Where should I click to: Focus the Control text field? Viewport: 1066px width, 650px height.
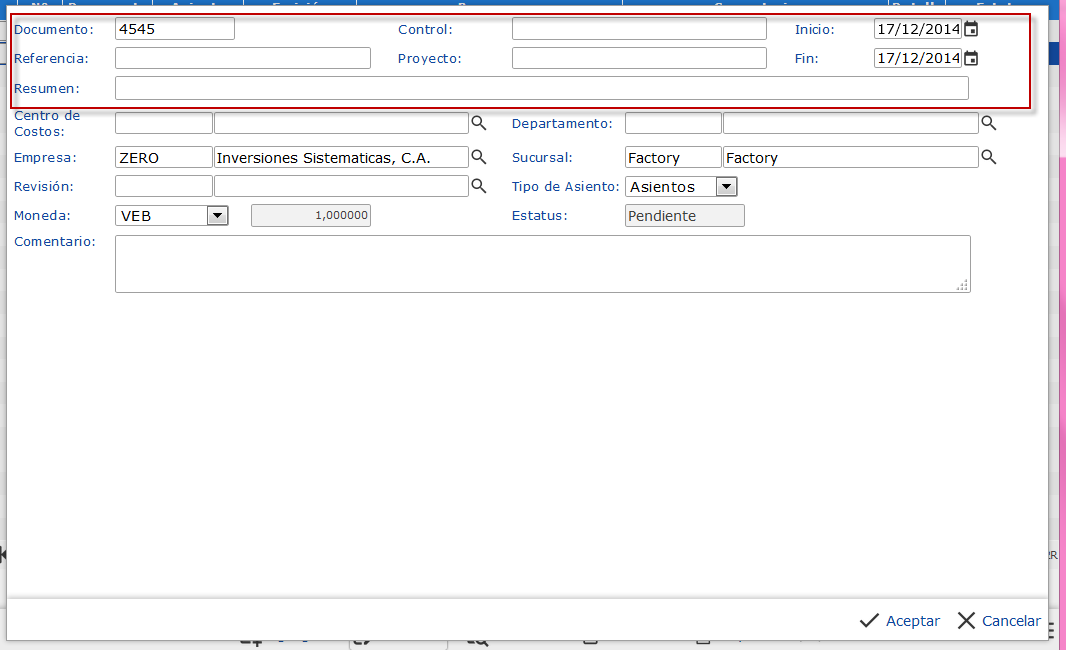click(x=638, y=29)
